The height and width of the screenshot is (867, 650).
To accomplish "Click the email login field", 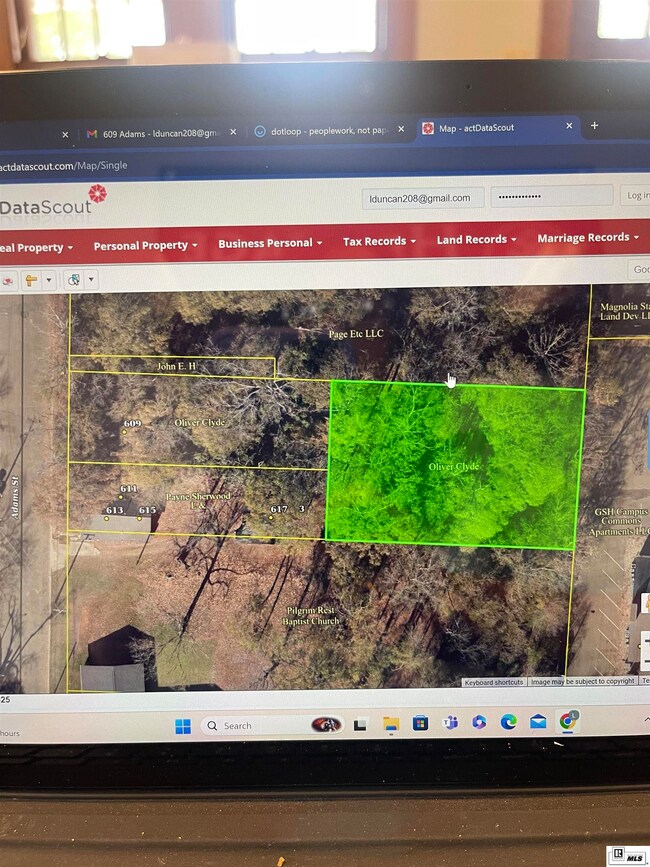I will click(423, 198).
